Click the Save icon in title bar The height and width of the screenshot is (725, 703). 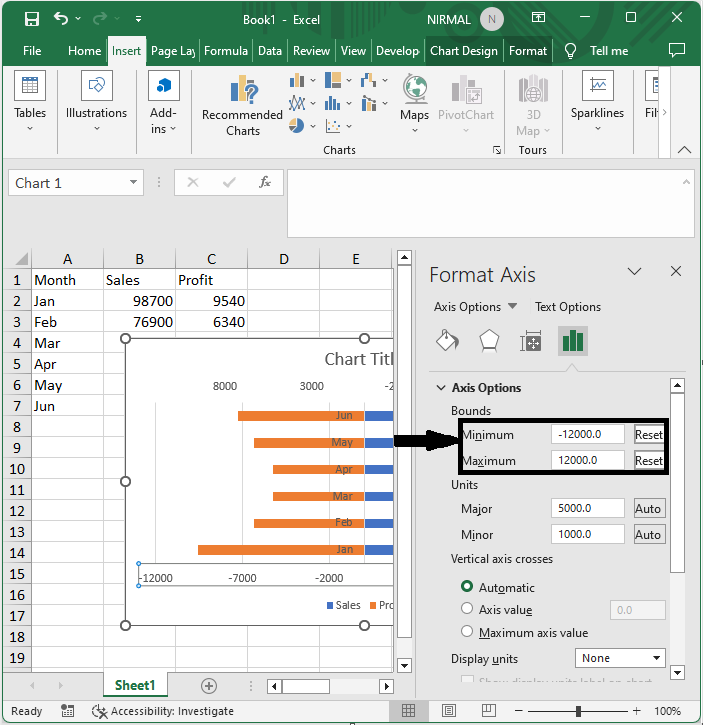31,19
